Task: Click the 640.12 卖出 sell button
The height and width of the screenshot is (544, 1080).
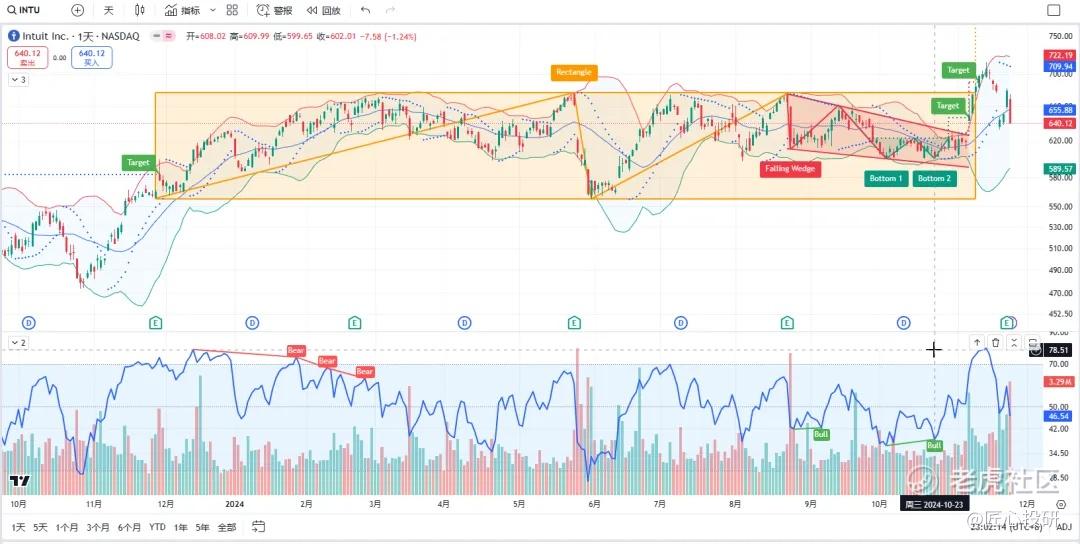Action: click(x=28, y=57)
